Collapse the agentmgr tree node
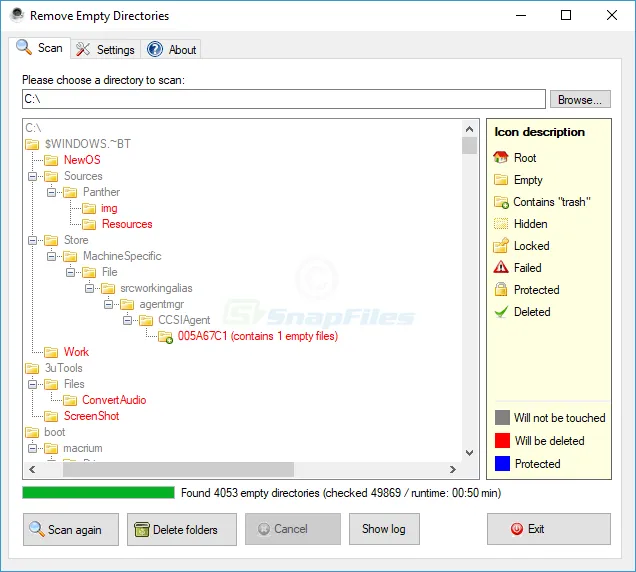This screenshot has height=572, width=636. [x=109, y=304]
